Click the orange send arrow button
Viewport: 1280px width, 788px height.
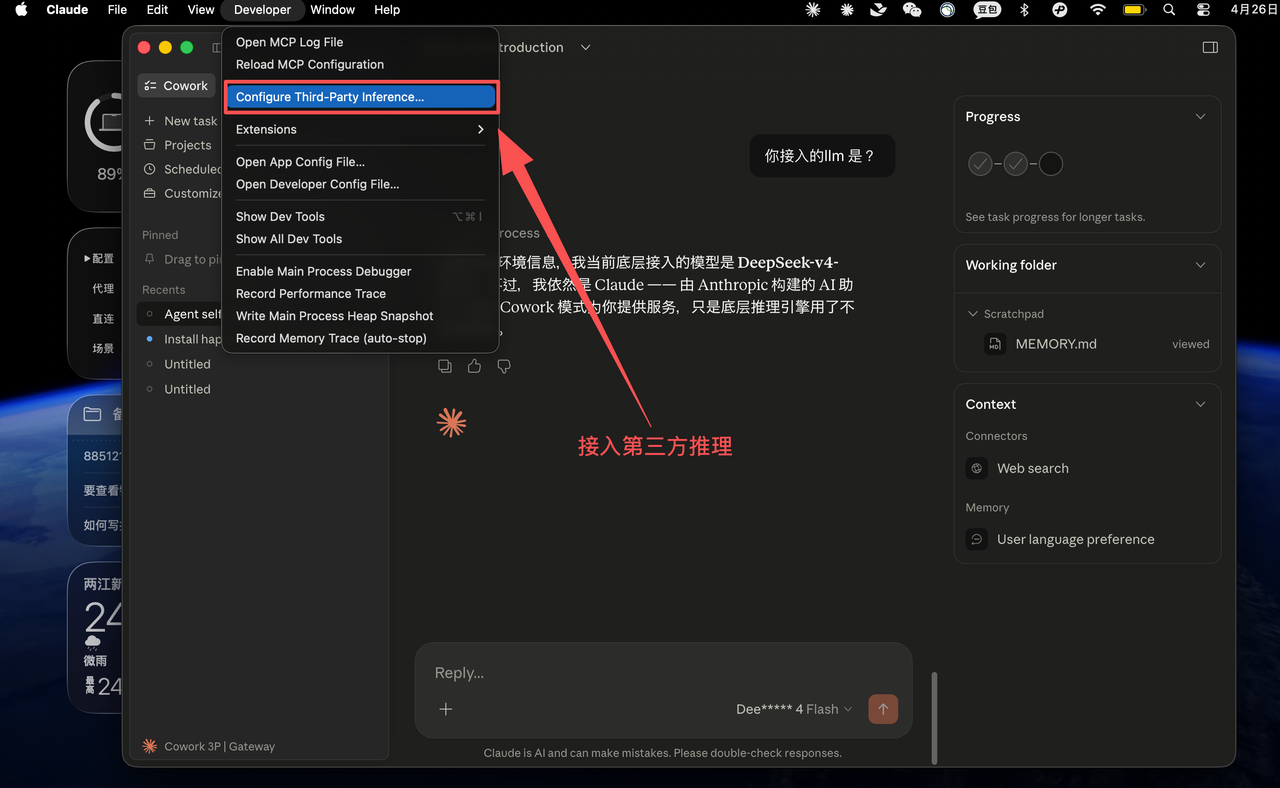coord(883,709)
